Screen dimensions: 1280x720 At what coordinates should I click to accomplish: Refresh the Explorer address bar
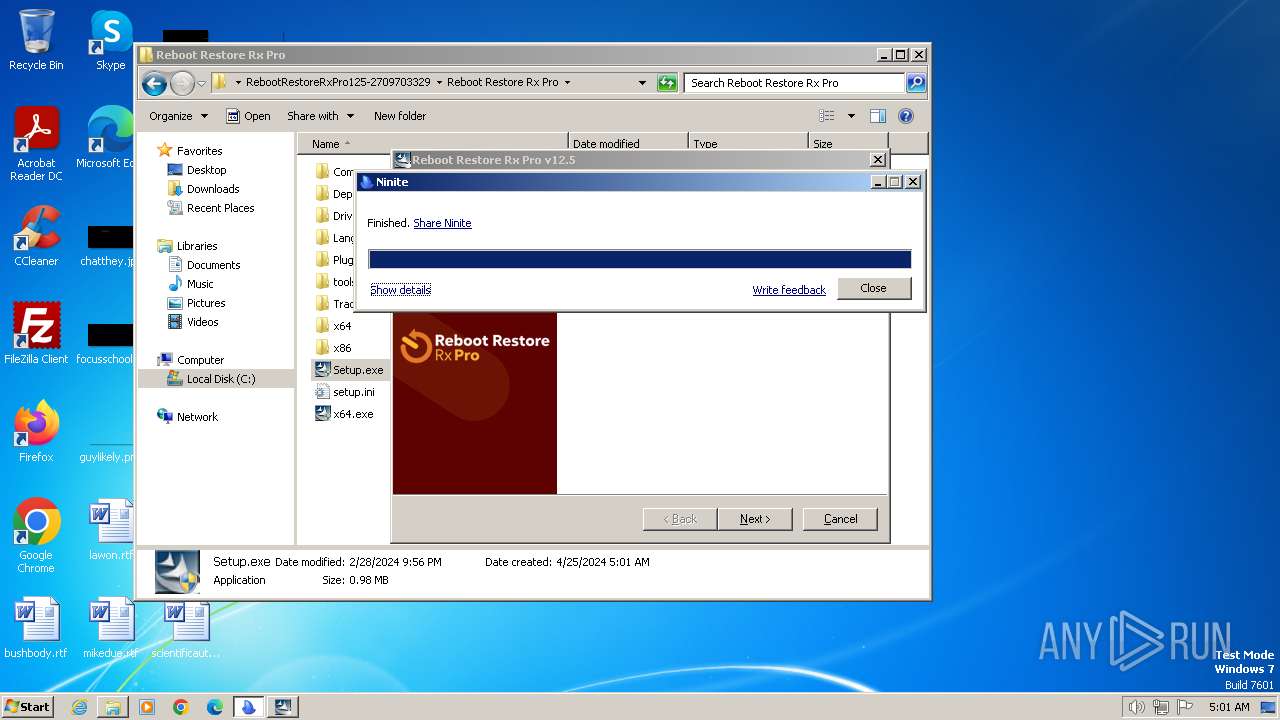667,83
